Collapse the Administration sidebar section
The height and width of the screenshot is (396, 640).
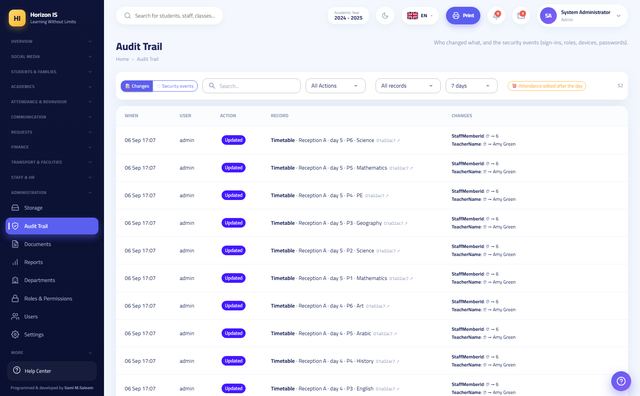click(x=51, y=192)
